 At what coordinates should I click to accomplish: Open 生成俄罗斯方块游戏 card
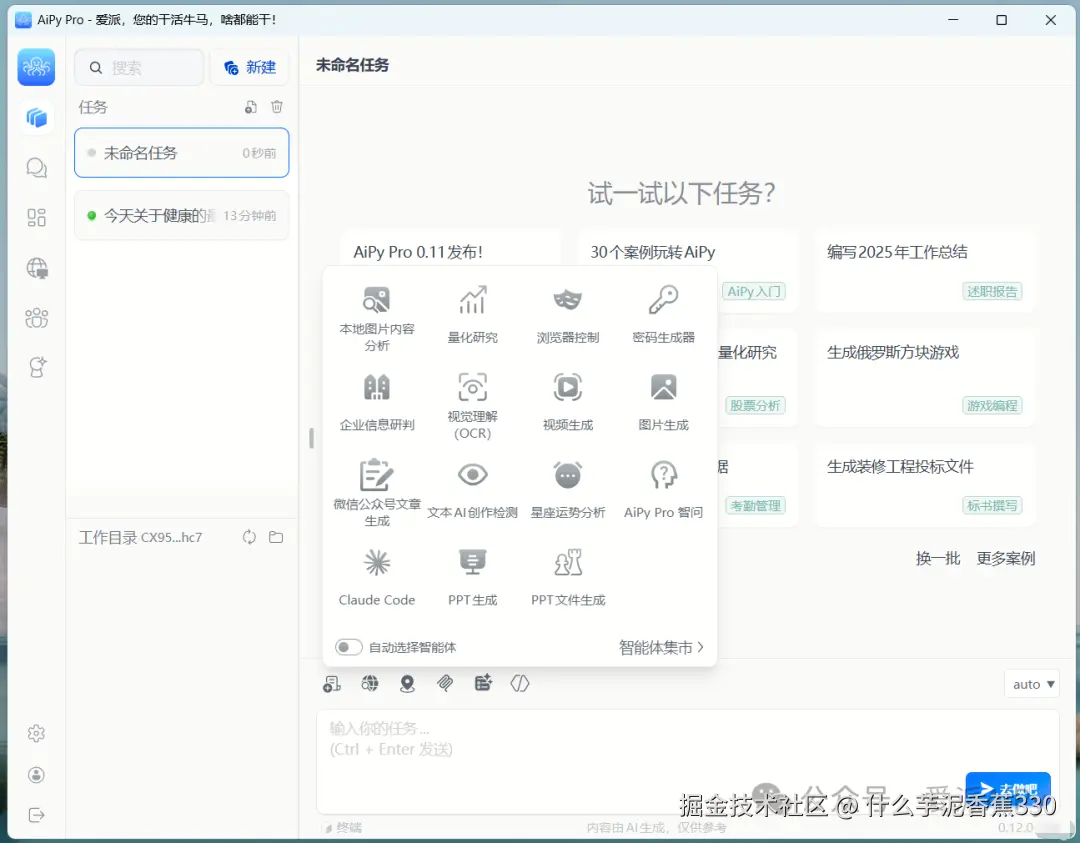tap(925, 376)
